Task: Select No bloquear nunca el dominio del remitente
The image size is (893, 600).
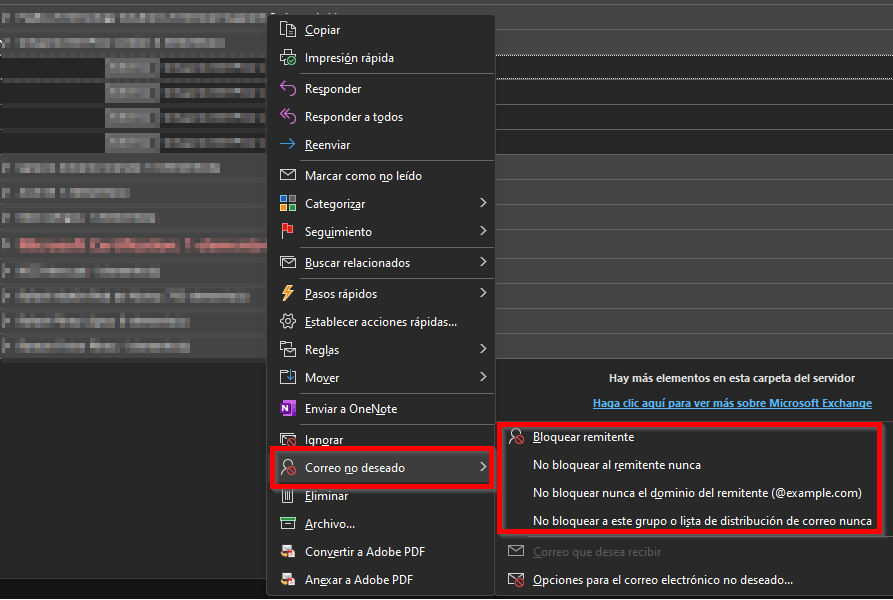Action: click(x=696, y=493)
